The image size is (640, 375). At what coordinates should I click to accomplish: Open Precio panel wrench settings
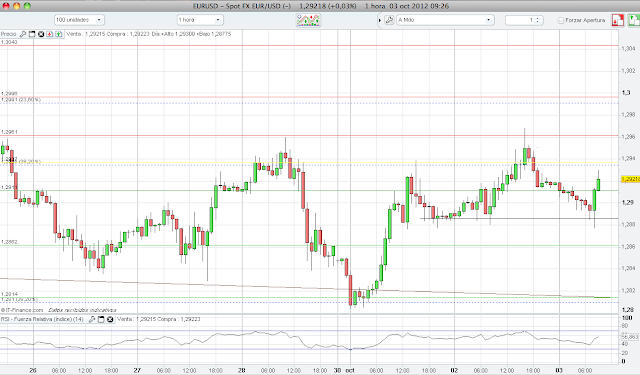pyautogui.click(x=23, y=34)
